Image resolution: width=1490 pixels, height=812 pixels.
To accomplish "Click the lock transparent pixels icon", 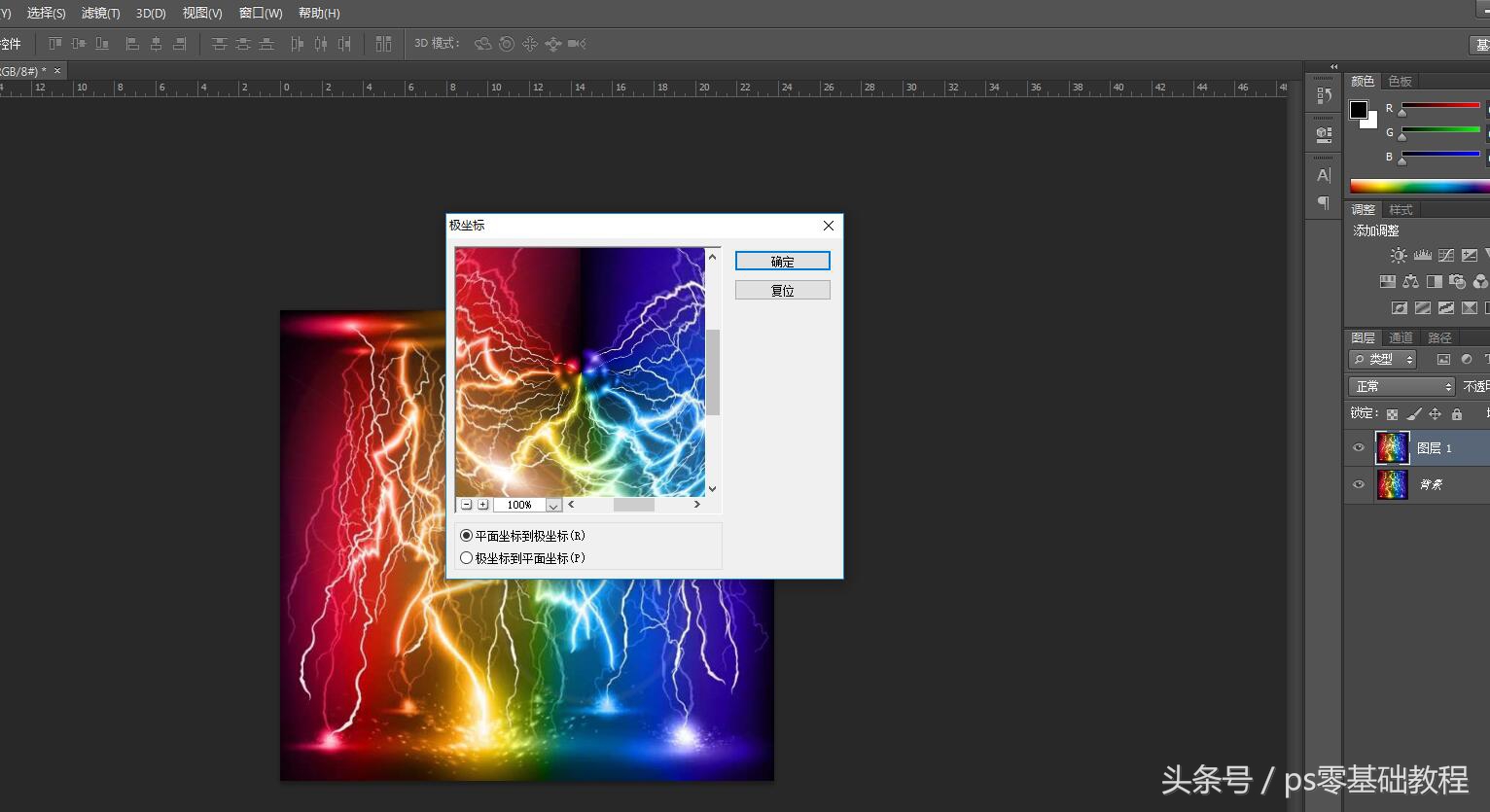I will pos(1393,414).
